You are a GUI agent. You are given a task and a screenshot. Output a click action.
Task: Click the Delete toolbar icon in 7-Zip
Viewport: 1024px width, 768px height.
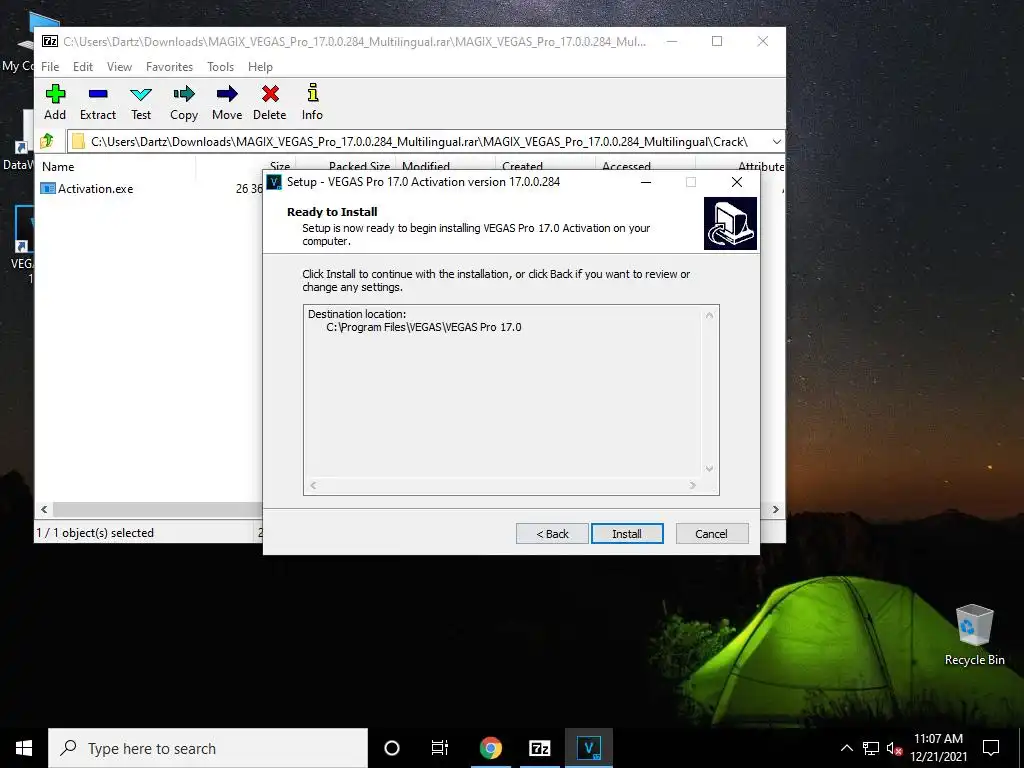270,103
